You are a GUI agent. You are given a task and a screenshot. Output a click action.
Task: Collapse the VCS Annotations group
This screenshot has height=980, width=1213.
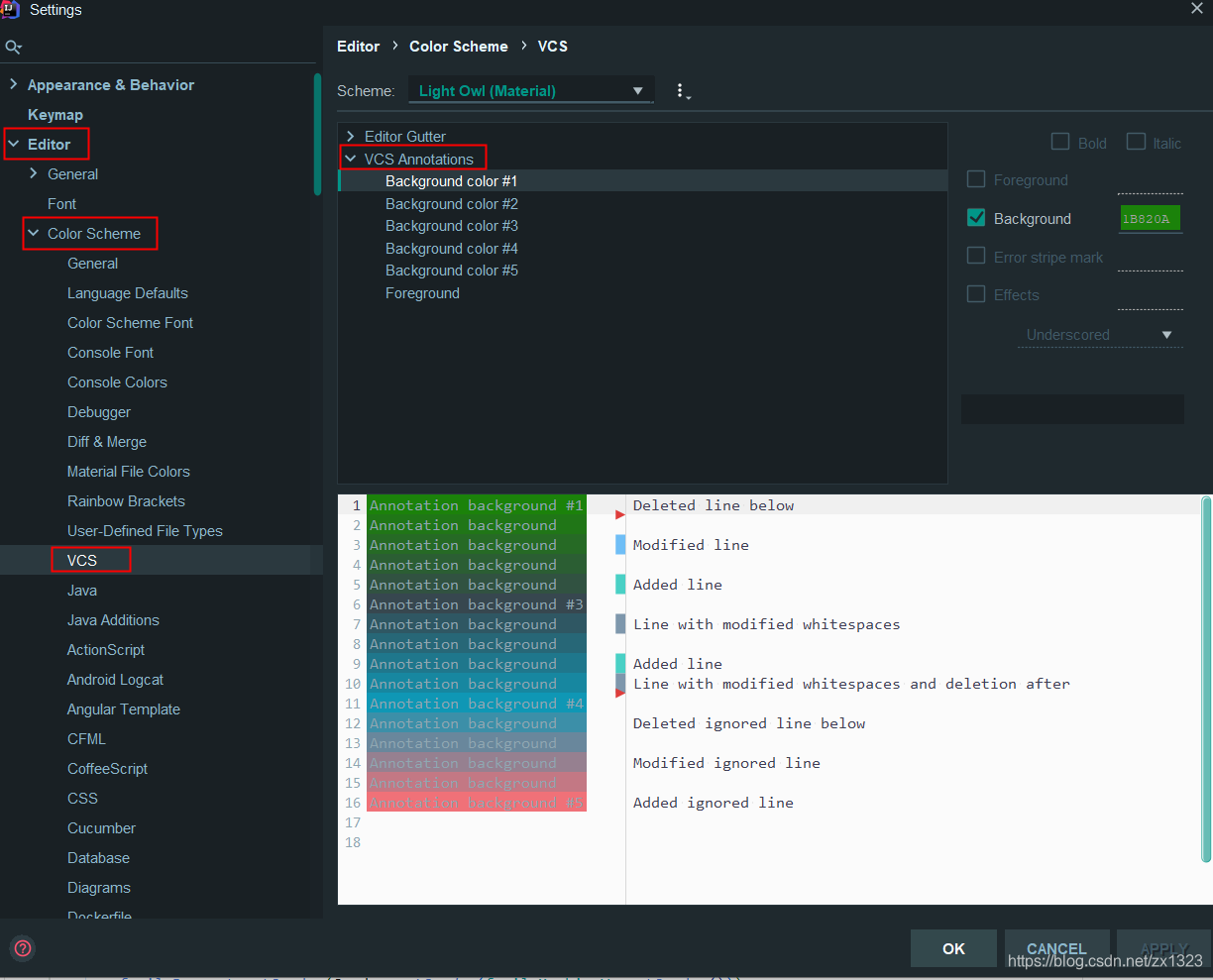(350, 159)
